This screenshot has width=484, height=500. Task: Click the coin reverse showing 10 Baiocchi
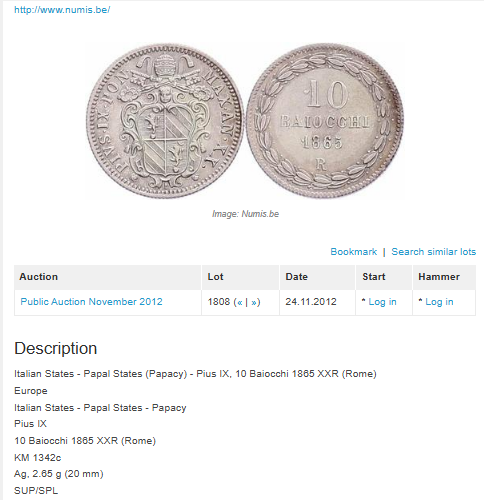[x=325, y=121]
